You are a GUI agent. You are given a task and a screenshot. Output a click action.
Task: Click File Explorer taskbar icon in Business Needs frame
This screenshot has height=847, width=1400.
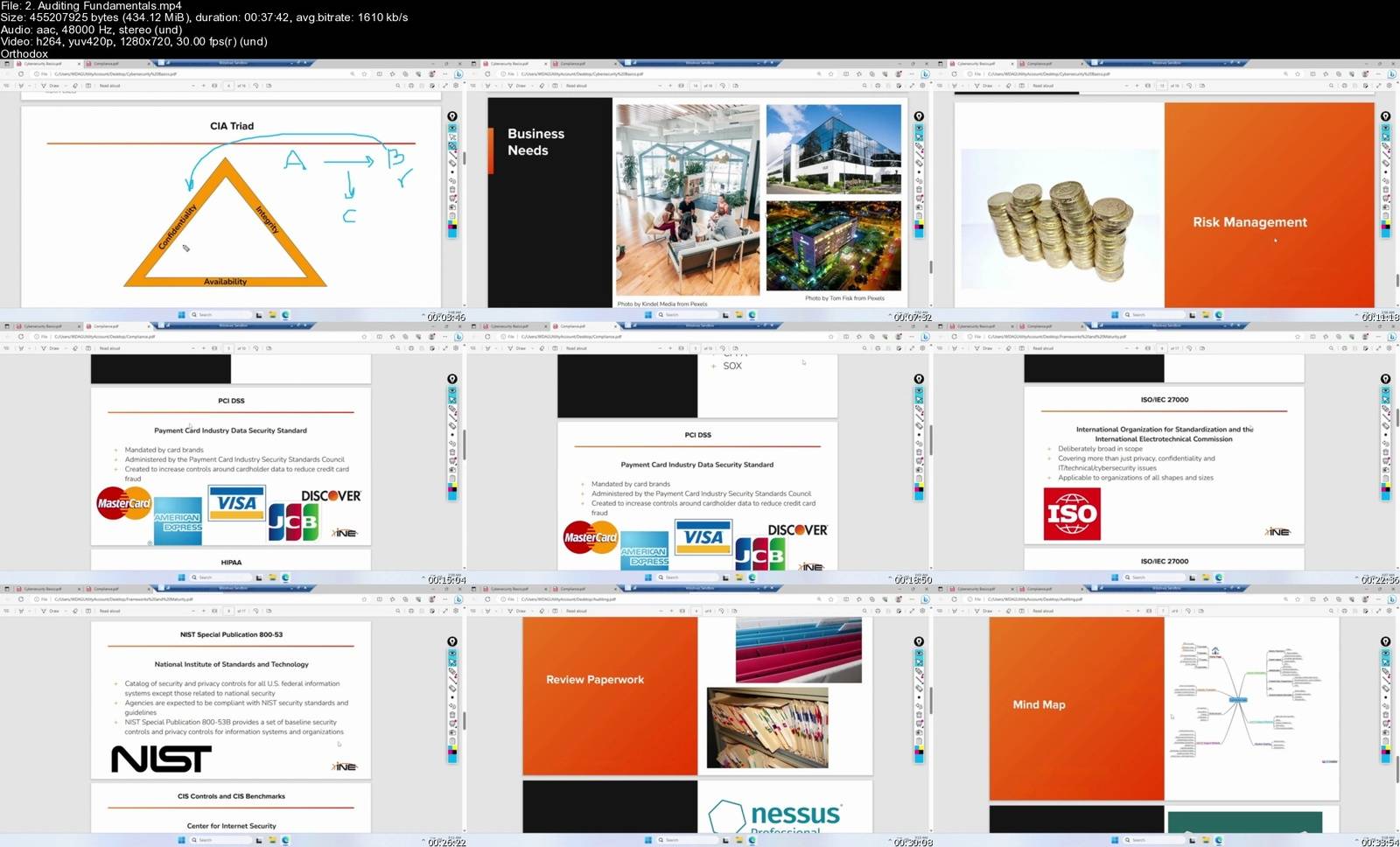738,315
